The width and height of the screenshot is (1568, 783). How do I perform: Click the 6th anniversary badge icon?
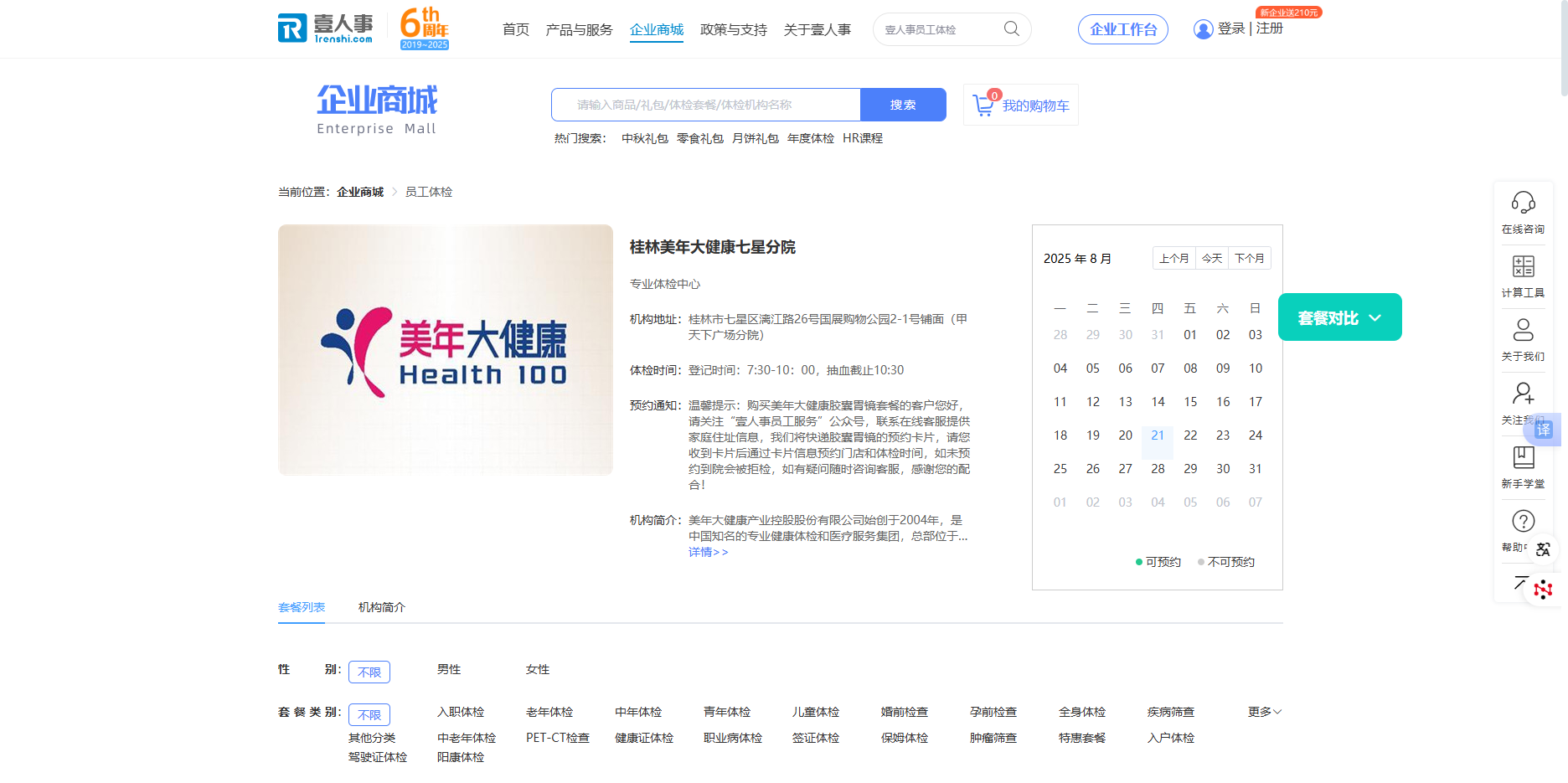[425, 28]
